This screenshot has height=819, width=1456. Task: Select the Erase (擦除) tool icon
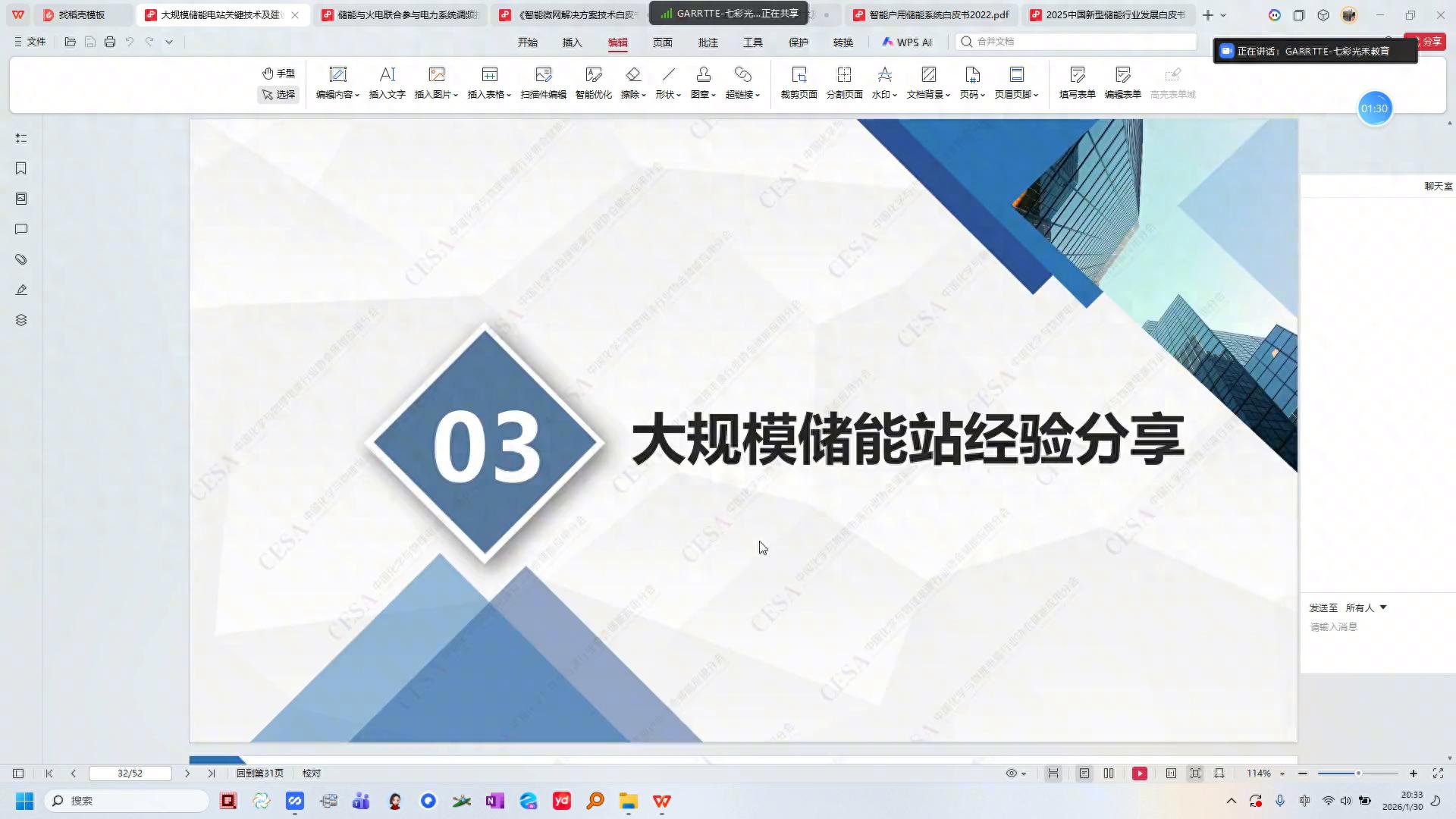tap(632, 75)
